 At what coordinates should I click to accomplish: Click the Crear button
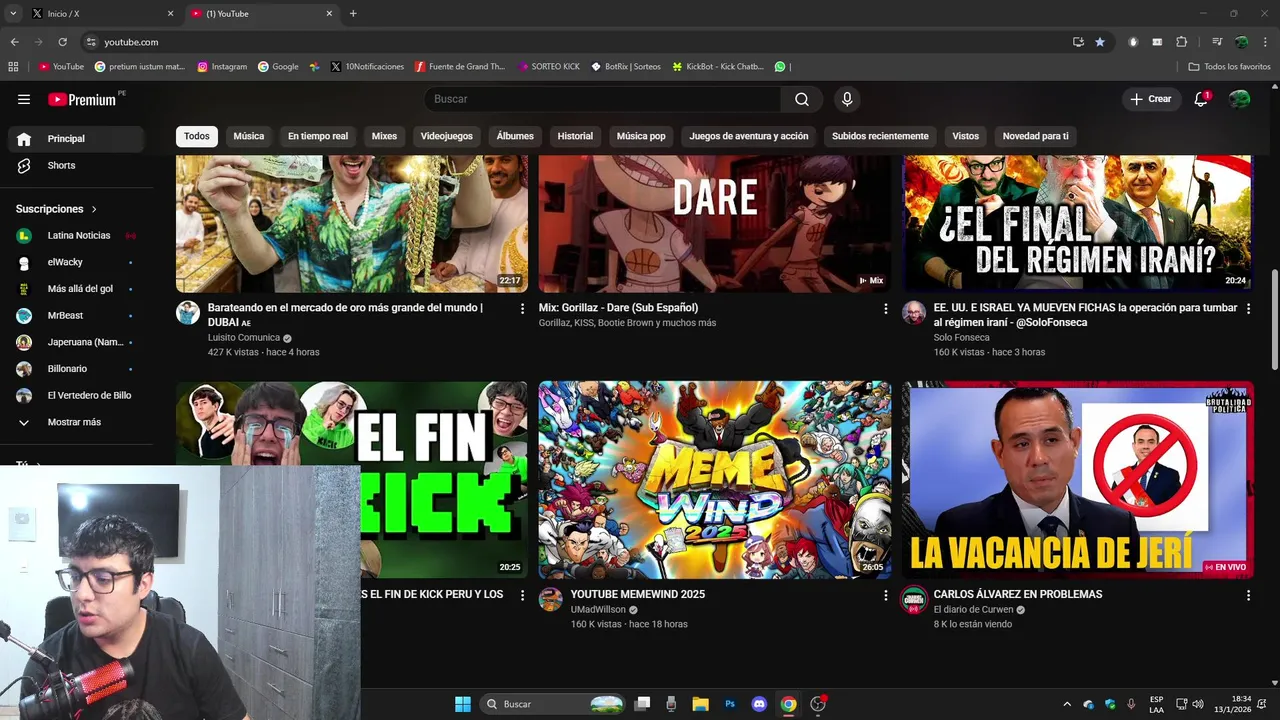click(x=1150, y=99)
